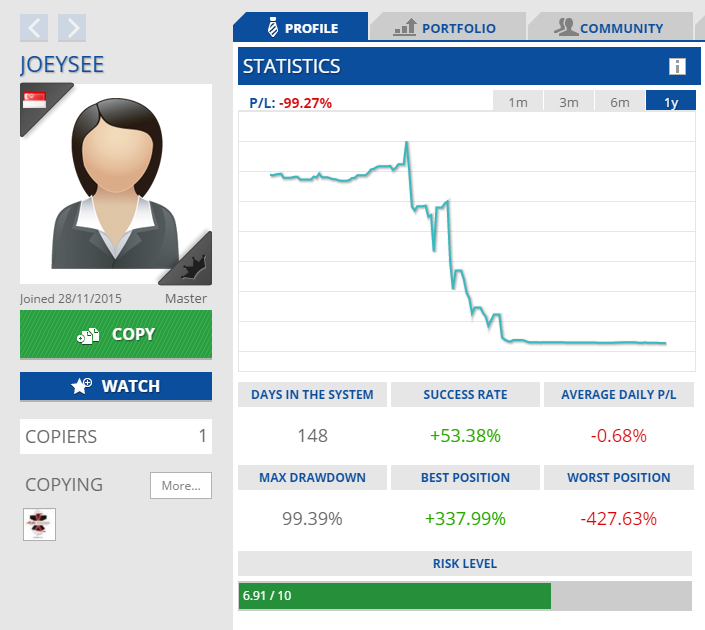This screenshot has width=705, height=630.
Task: Show the 1y chart period
Action: [x=671, y=102]
